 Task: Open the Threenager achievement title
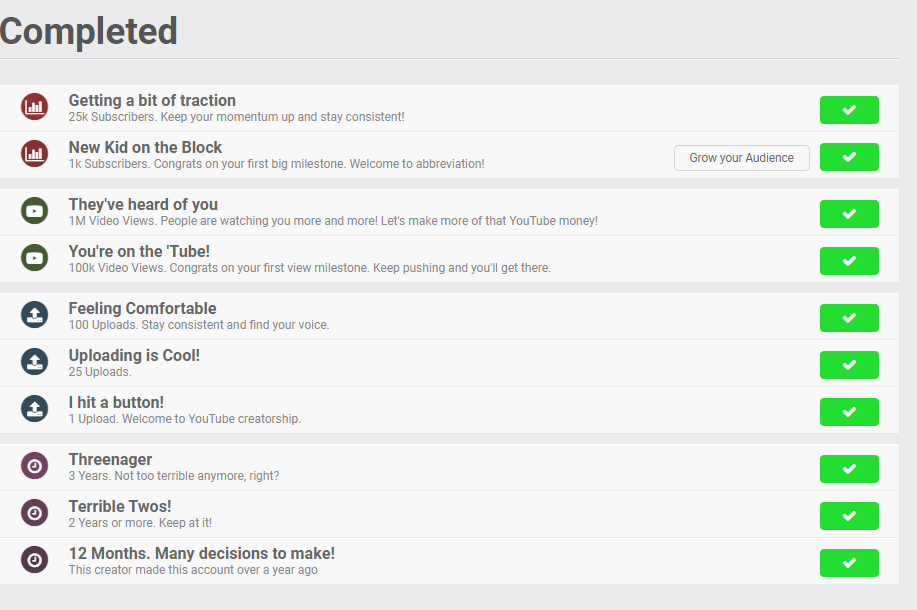[x=111, y=460]
